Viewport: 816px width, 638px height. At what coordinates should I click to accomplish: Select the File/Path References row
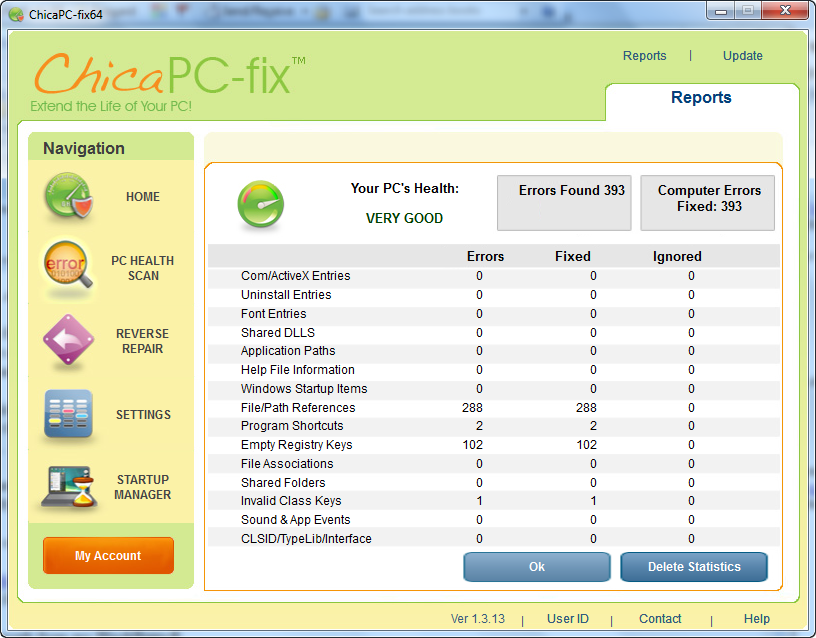tap(298, 408)
